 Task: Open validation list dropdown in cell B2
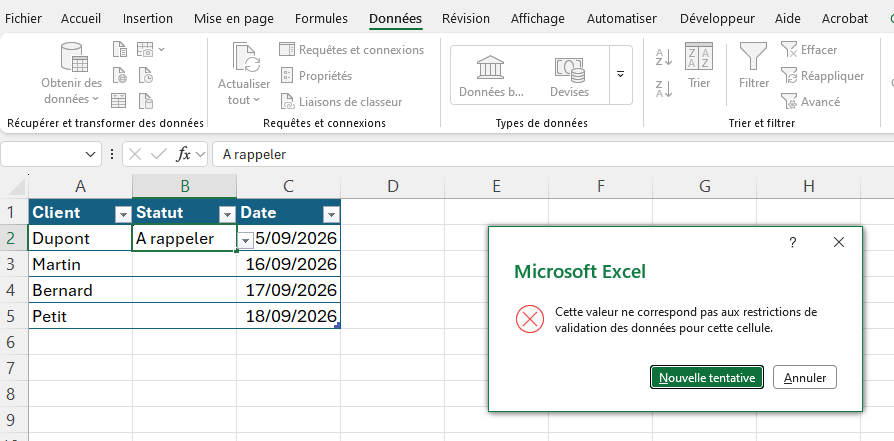pos(245,241)
